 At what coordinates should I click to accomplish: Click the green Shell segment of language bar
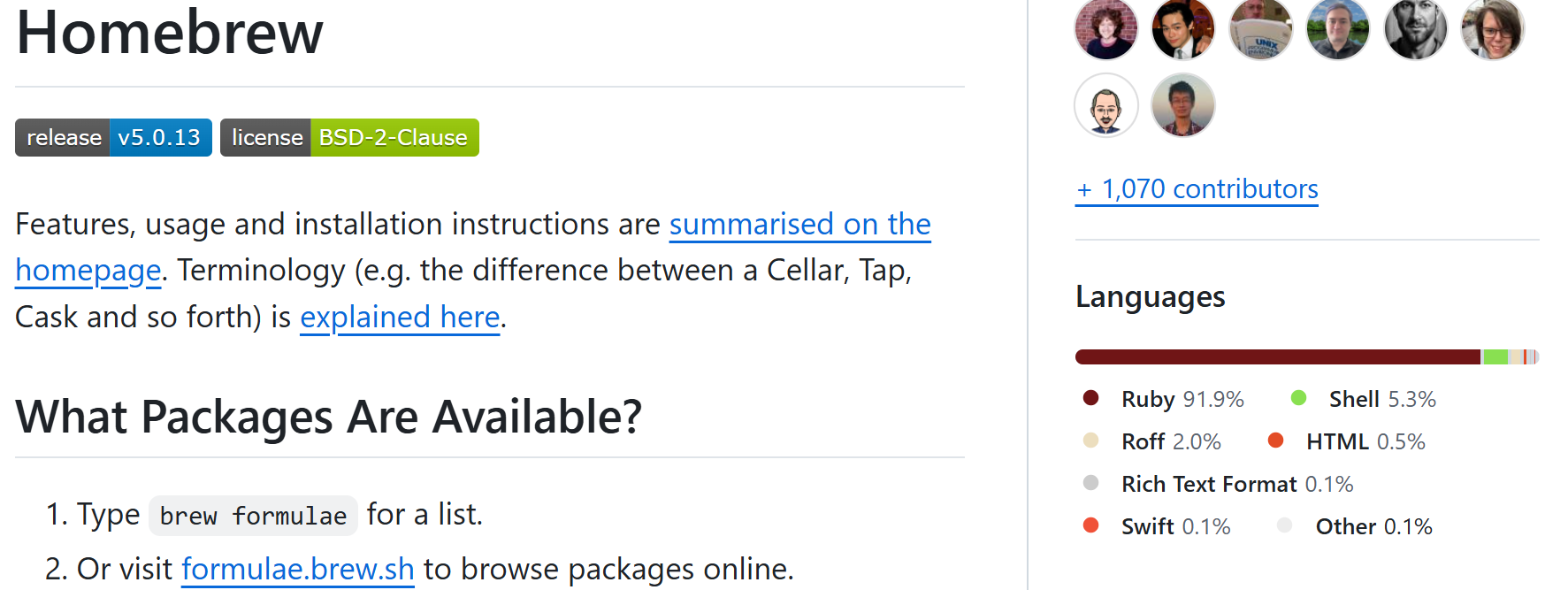point(1495,357)
